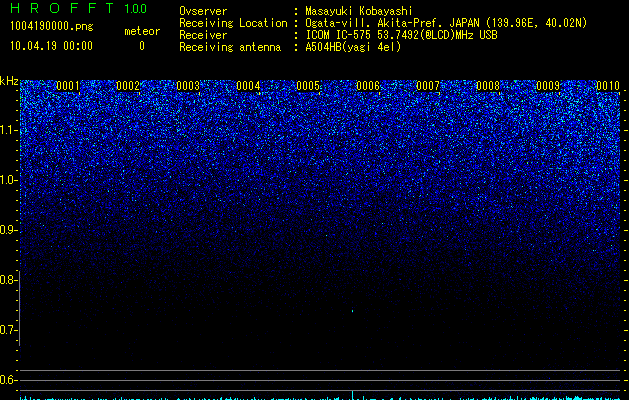Select observer name Masayuki Kobayashi
The width and height of the screenshot is (629, 400).
[359, 11]
